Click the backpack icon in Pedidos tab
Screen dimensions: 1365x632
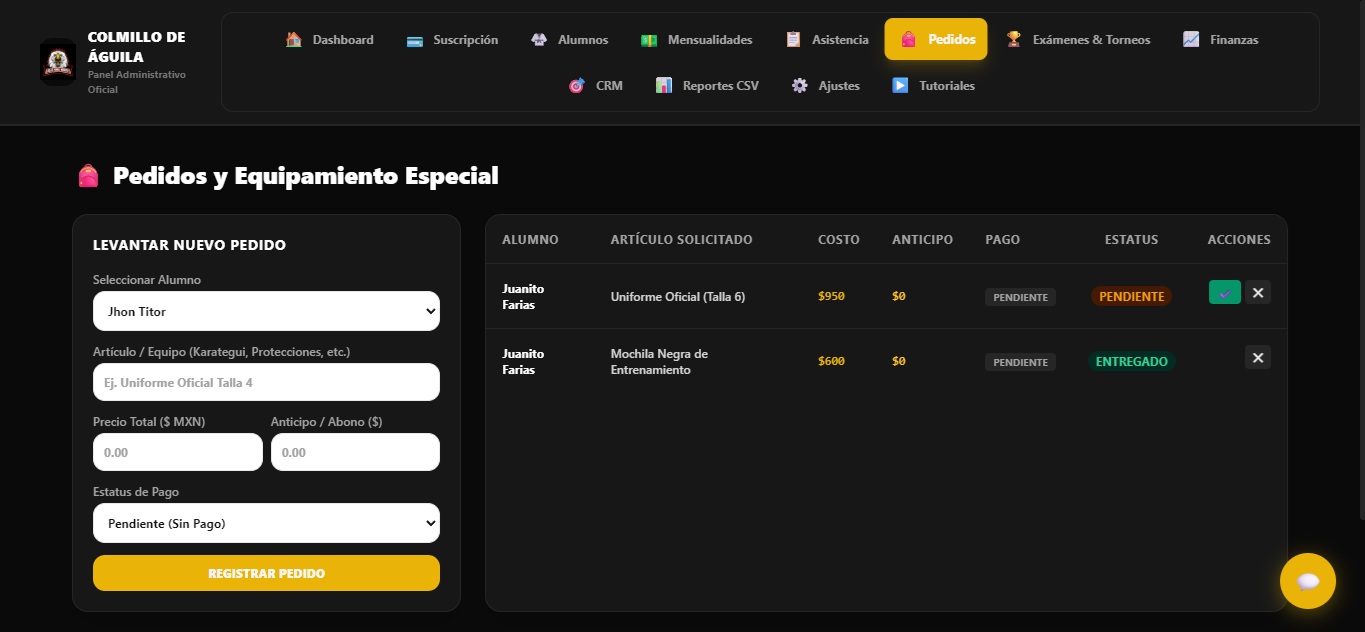point(909,40)
